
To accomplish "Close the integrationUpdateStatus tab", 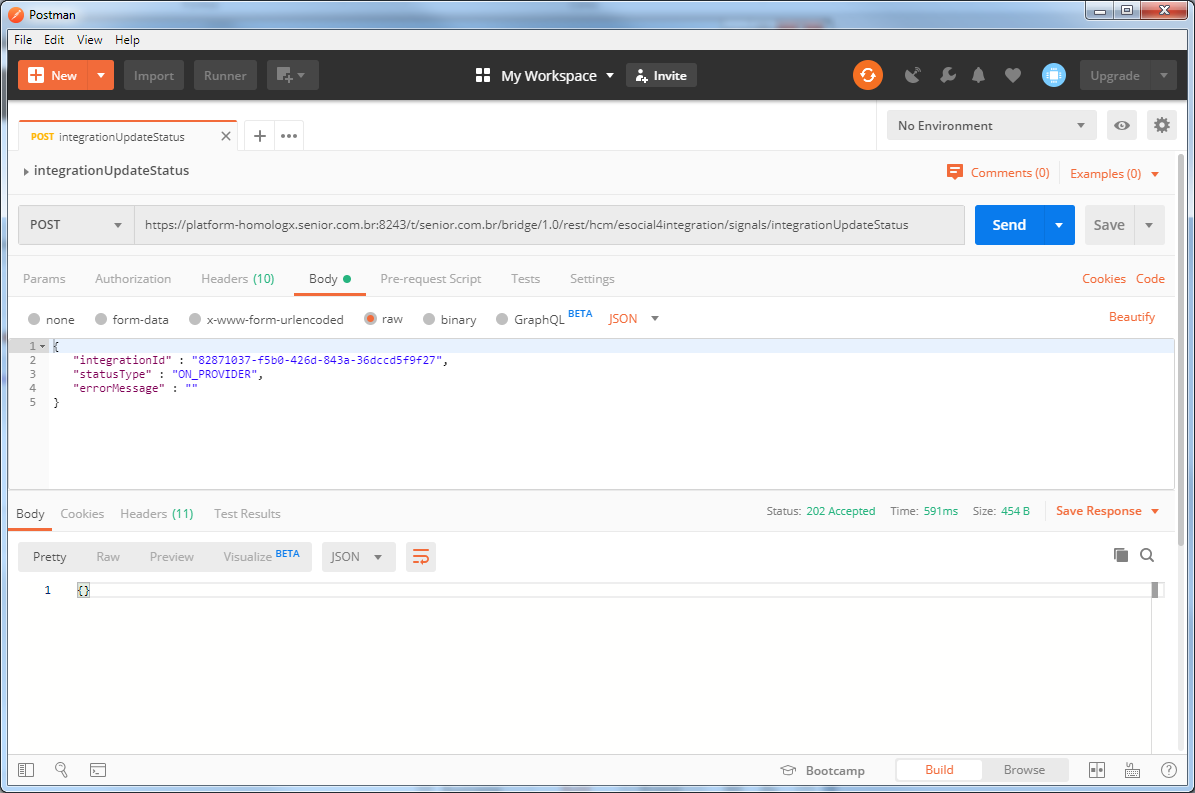I will click(226, 136).
